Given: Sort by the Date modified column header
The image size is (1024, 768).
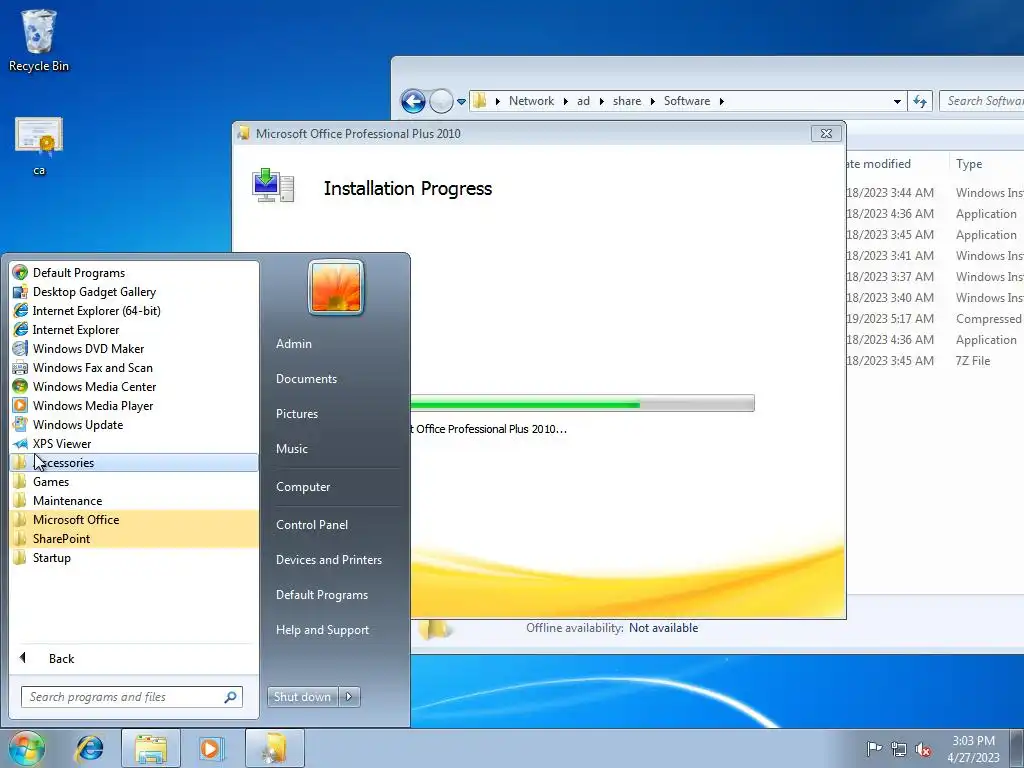Looking at the screenshot, I should pos(878,164).
